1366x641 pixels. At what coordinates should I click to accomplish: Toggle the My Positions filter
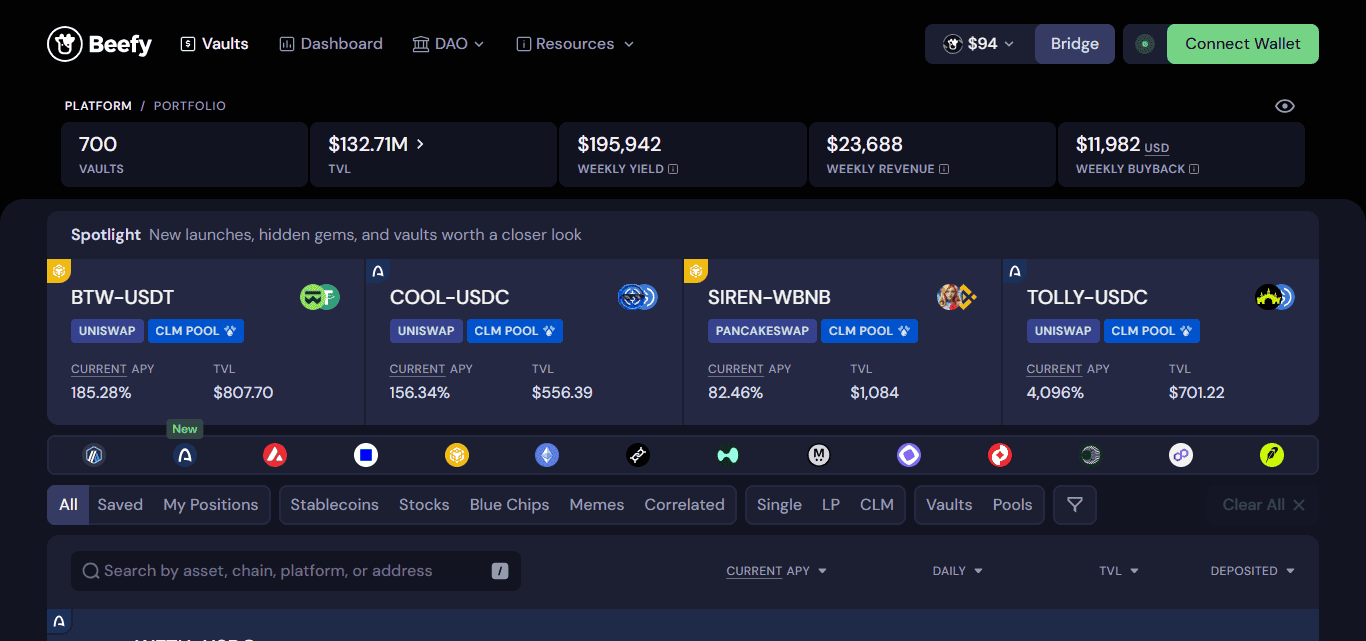[211, 505]
